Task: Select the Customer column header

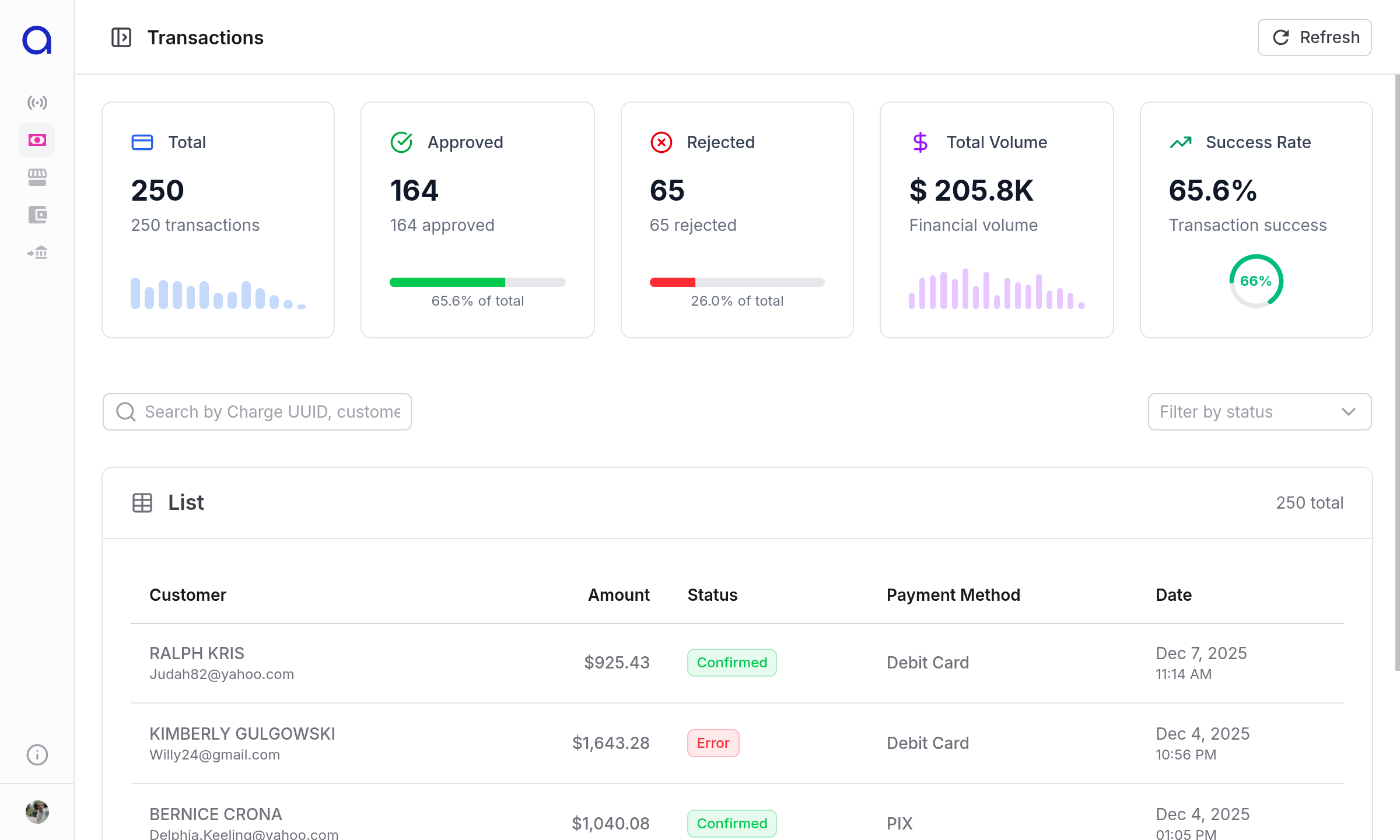Action: [x=188, y=595]
